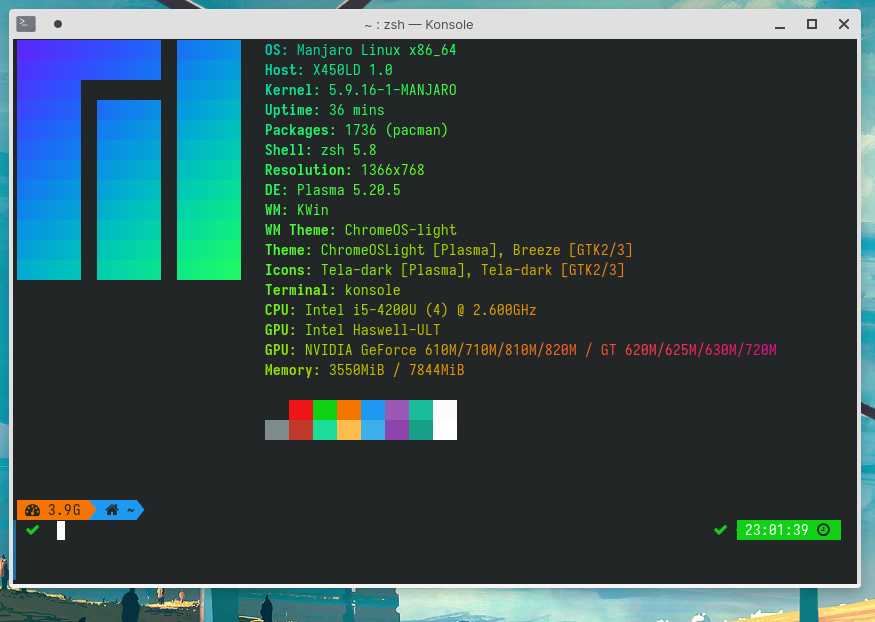Click the 'Shell: zsh 5.8' line
The width and height of the screenshot is (875, 622).
point(321,151)
